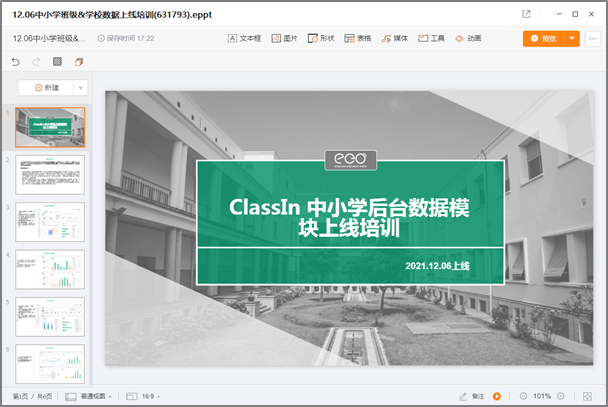Expand the preview button dropdown arrow
This screenshot has width=608, height=407.
click(572, 38)
